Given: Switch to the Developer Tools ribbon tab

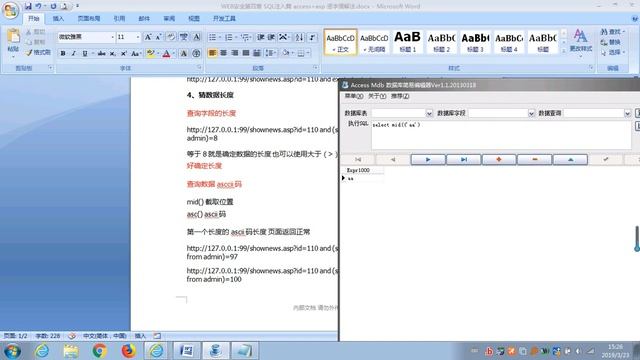Looking at the screenshot, I should pos(224,18).
